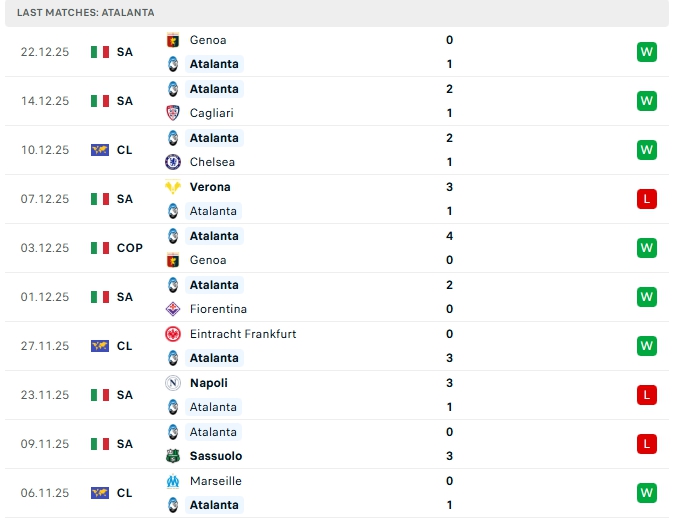
Task: Click Champions League icon for 27.11.25 match
Action: (x=100, y=346)
